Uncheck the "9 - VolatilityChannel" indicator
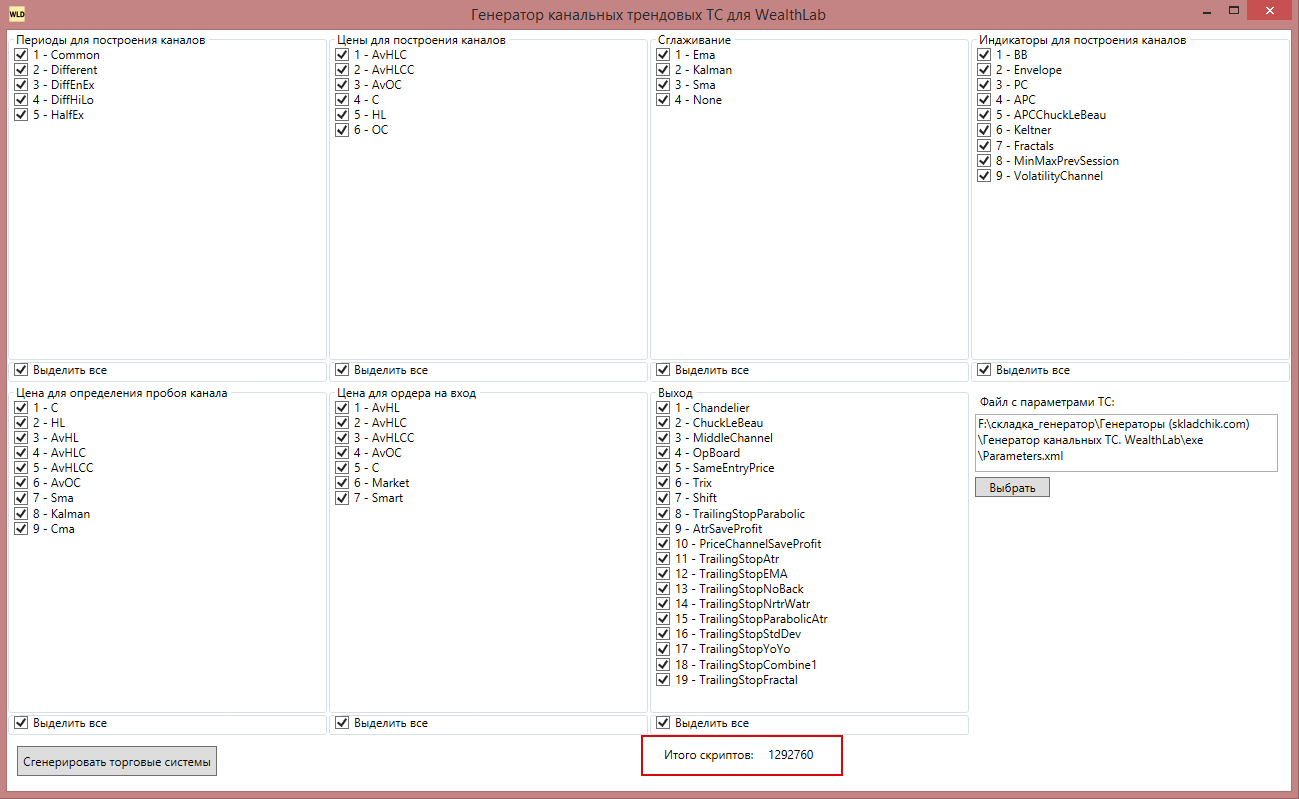The width and height of the screenshot is (1299, 799). [984, 176]
